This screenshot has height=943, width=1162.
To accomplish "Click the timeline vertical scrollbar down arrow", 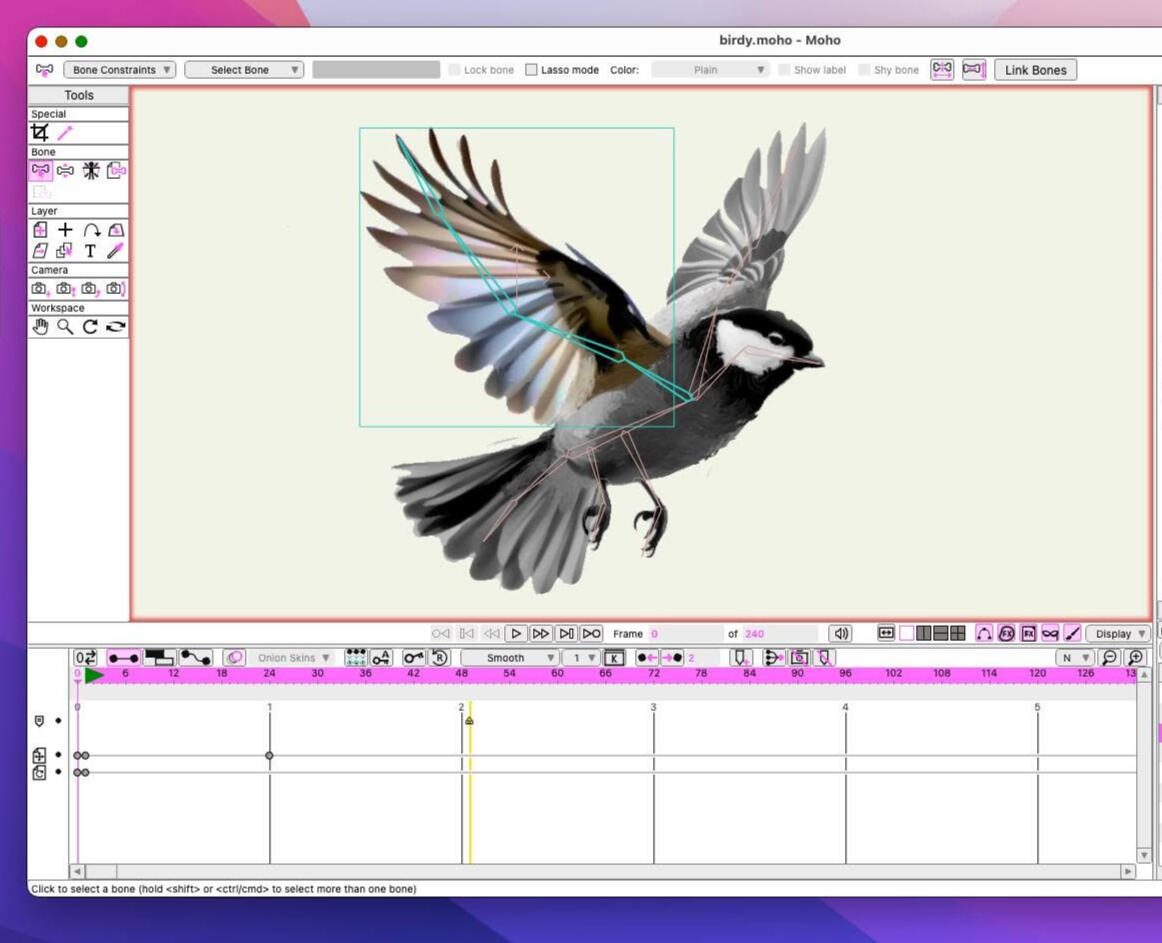I will pos(1144,856).
